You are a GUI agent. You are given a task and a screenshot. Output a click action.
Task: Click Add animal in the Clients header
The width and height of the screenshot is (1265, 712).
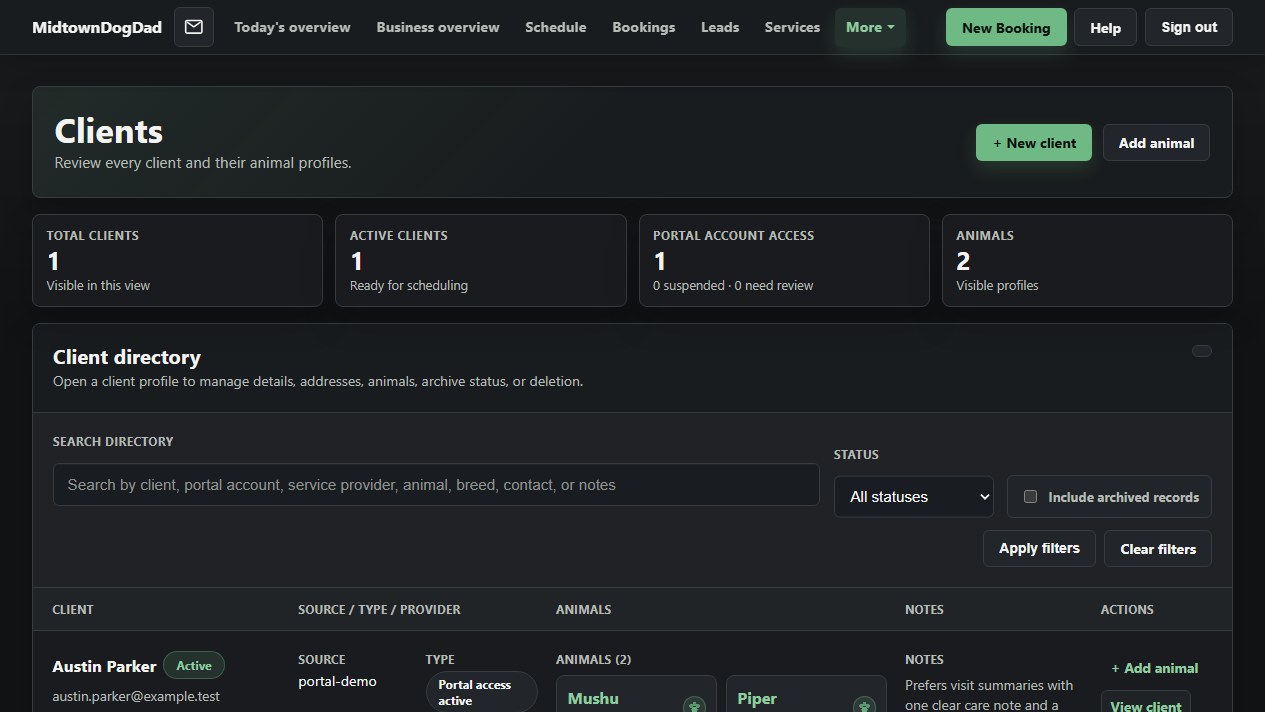[x=1156, y=143]
